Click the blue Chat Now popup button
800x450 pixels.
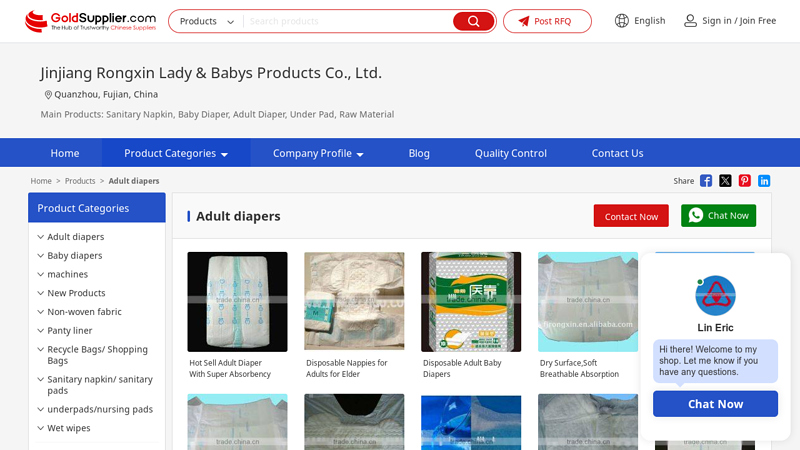tap(715, 404)
